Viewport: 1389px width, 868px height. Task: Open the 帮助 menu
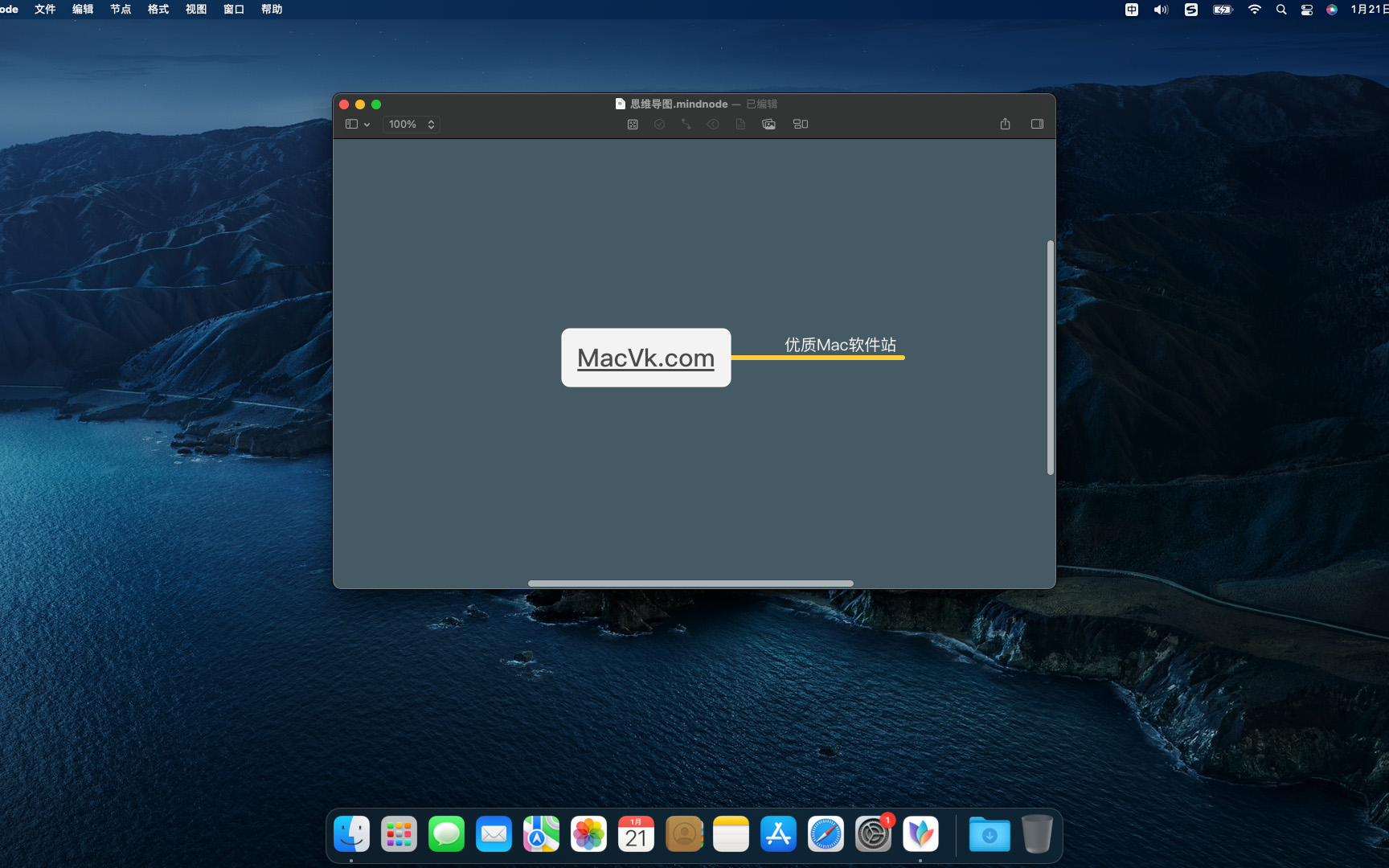(x=272, y=10)
